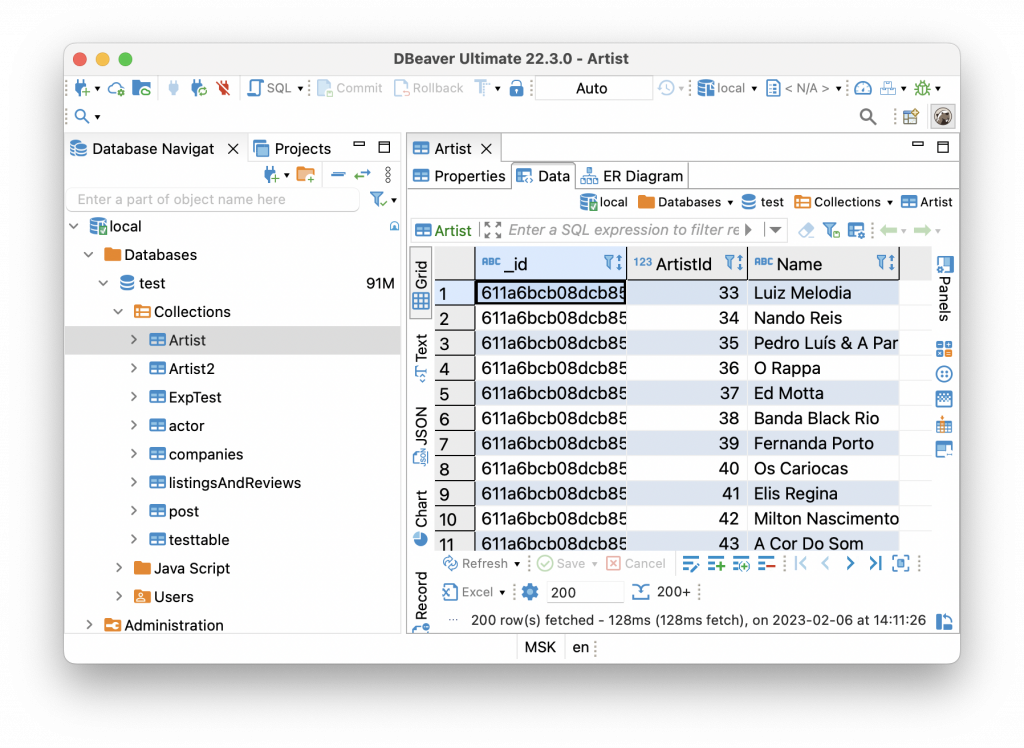Click the custom filter settings funnel icon
The height and width of the screenshot is (748, 1024).
pyautogui.click(x=831, y=230)
